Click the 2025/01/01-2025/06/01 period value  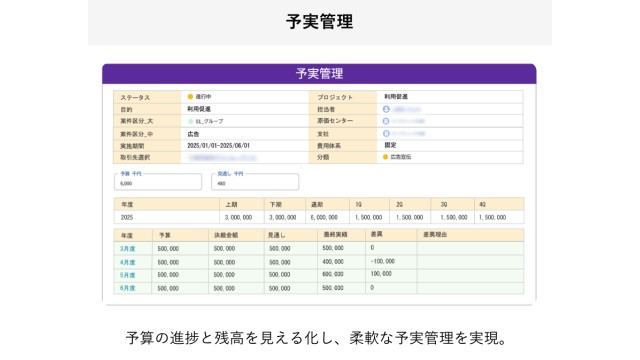[218, 146]
